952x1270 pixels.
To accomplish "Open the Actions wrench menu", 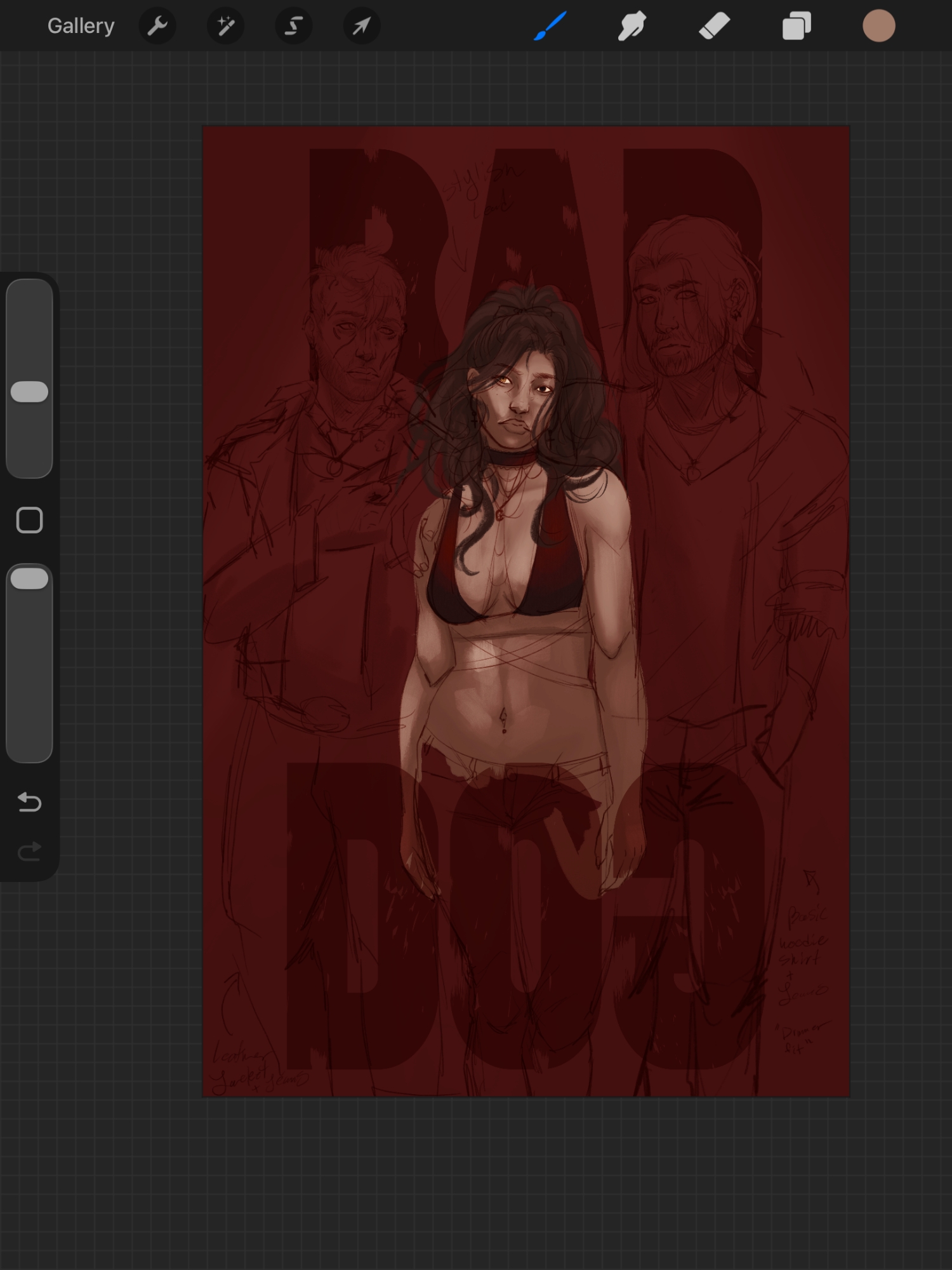I will (157, 26).
